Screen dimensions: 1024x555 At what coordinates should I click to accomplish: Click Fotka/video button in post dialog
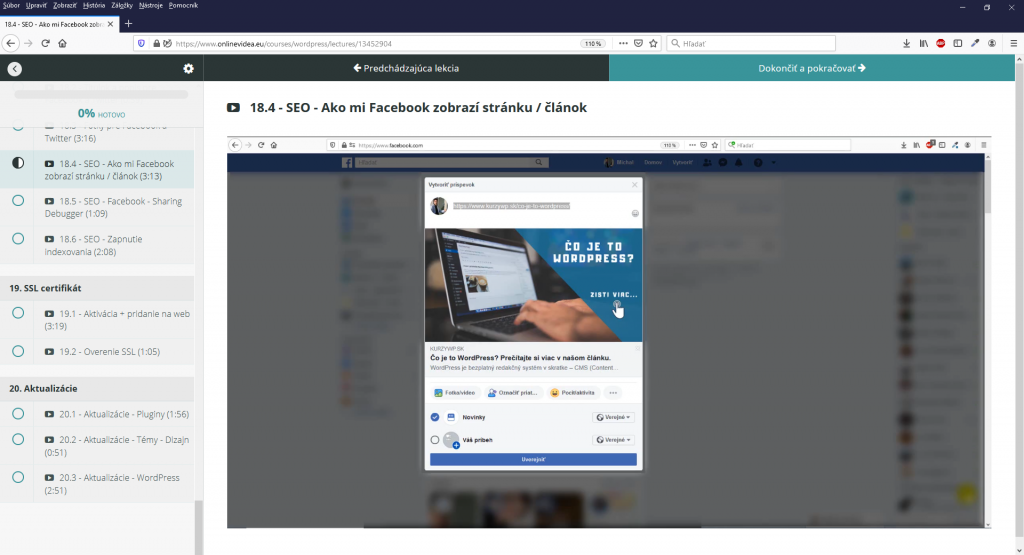click(x=455, y=392)
